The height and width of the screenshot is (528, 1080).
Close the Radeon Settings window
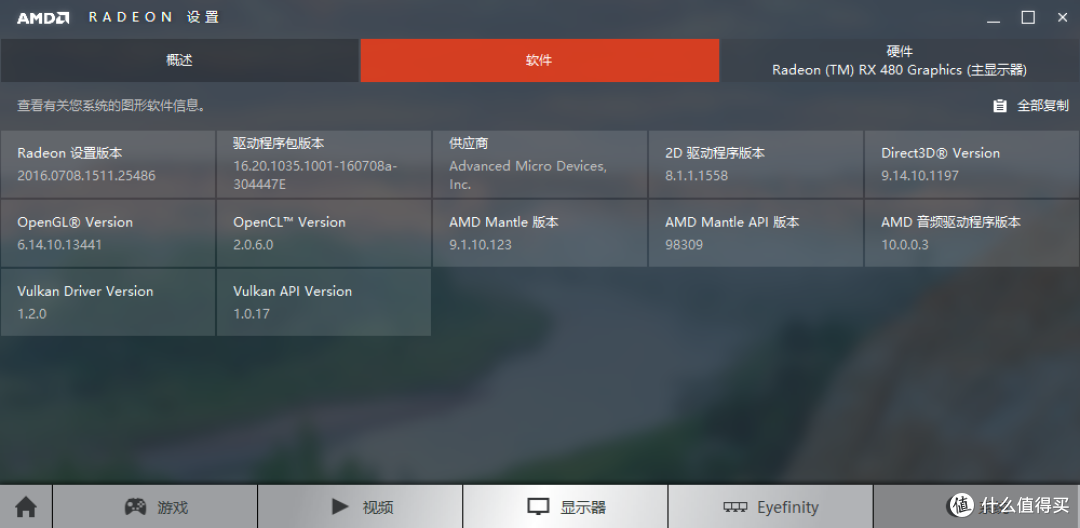(x=1063, y=18)
